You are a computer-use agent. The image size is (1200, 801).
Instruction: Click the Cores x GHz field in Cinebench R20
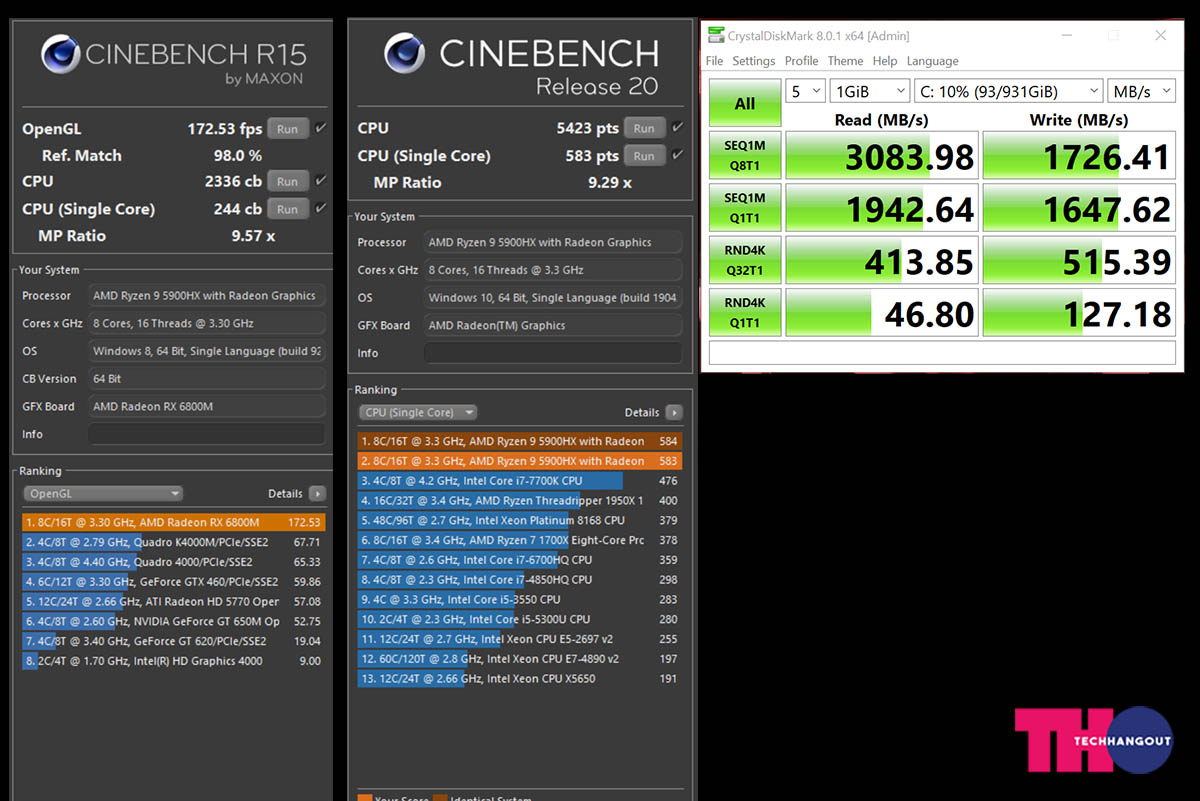tap(552, 270)
